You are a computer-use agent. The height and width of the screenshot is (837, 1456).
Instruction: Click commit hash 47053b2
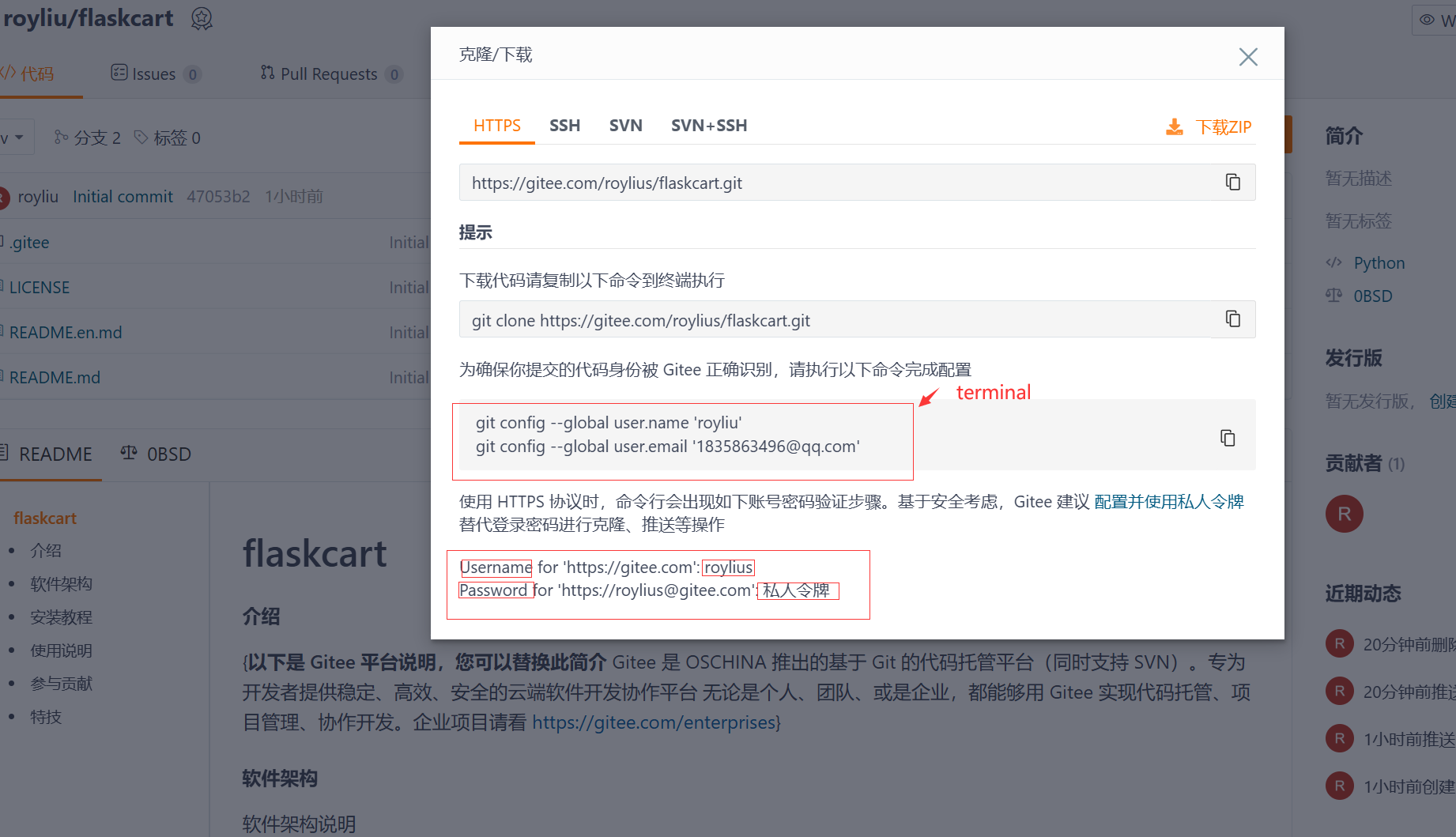pyautogui.click(x=218, y=196)
